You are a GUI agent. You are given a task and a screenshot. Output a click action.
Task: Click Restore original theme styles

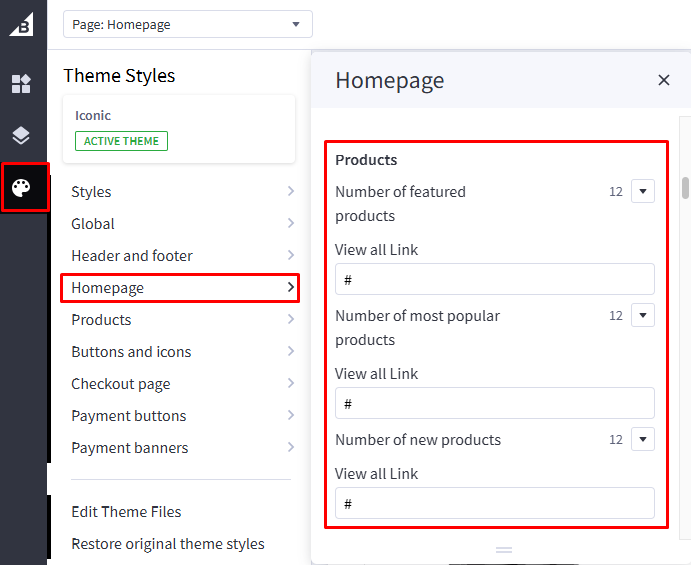pyautogui.click(x=168, y=544)
